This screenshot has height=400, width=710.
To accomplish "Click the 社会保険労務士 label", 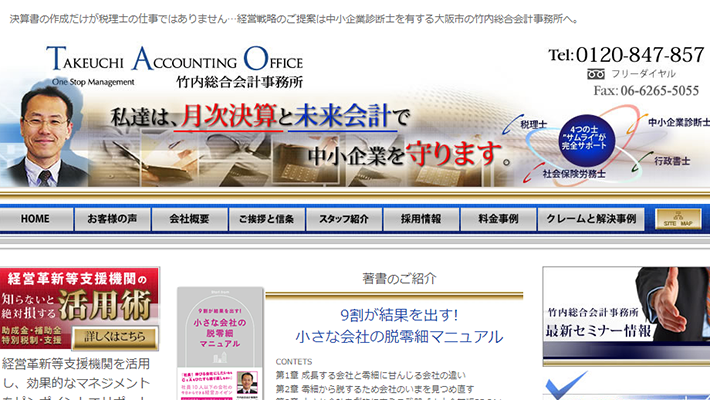I will (x=574, y=173).
